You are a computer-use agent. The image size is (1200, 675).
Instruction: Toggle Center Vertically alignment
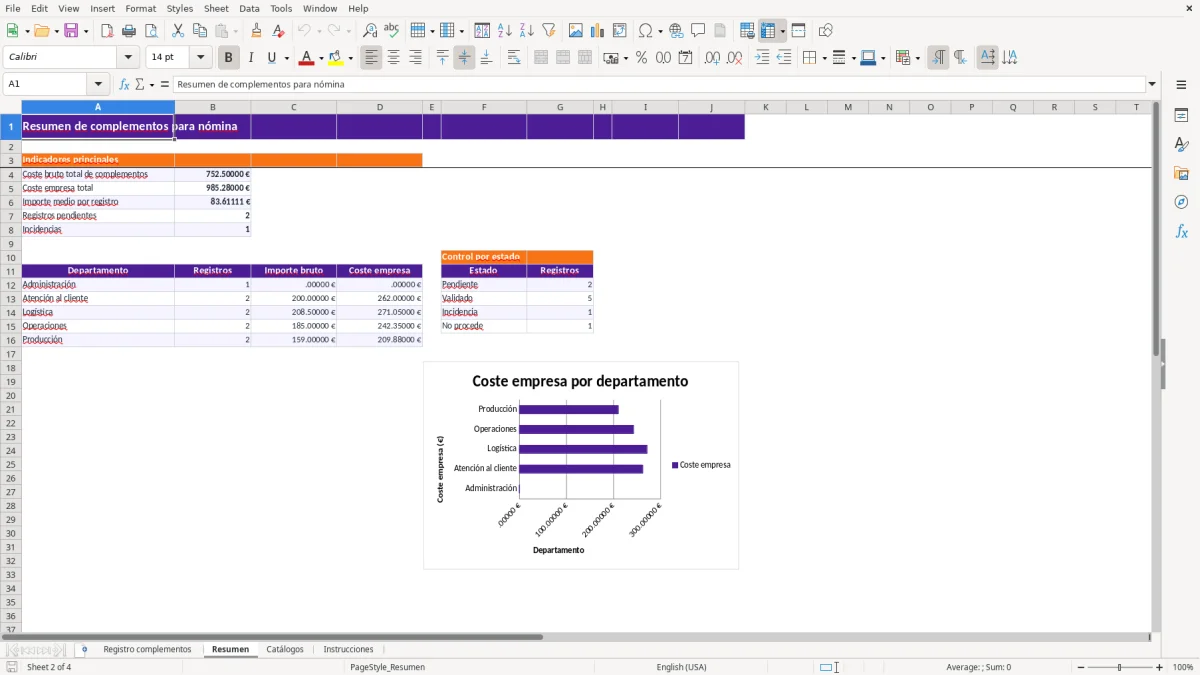tap(464, 58)
